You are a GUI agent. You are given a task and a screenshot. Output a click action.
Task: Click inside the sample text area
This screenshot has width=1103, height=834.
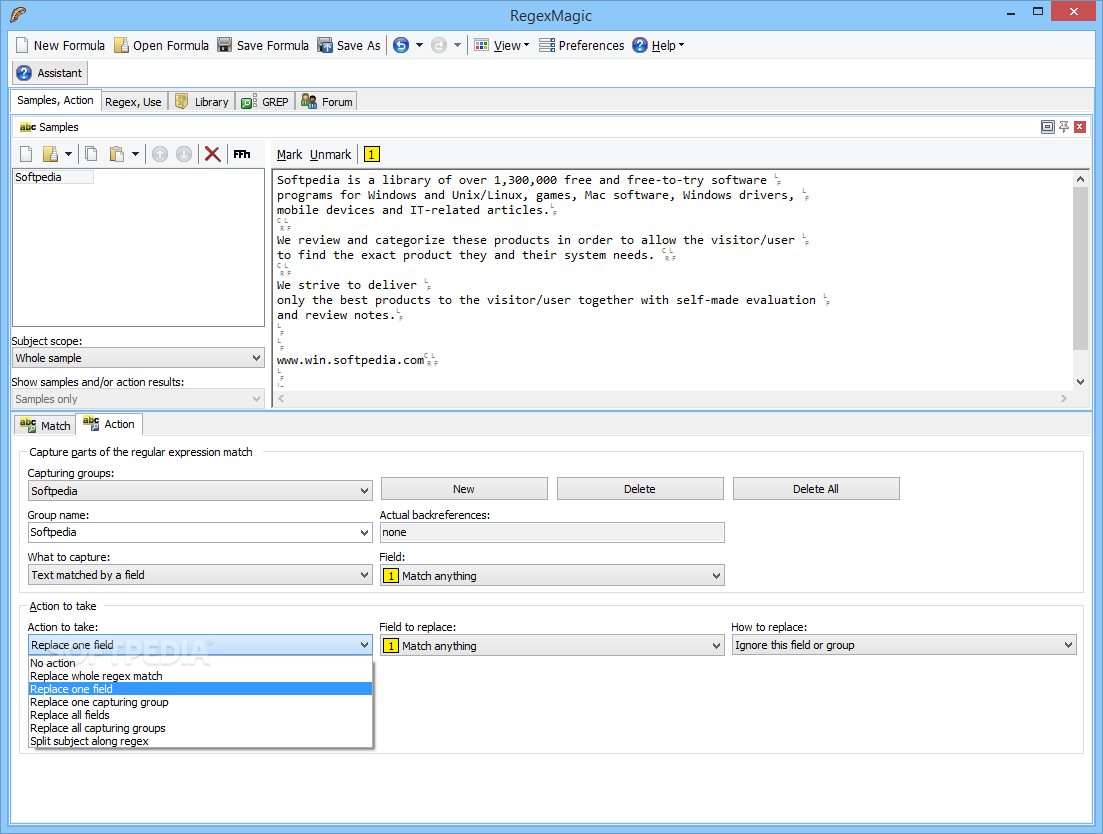point(672,279)
